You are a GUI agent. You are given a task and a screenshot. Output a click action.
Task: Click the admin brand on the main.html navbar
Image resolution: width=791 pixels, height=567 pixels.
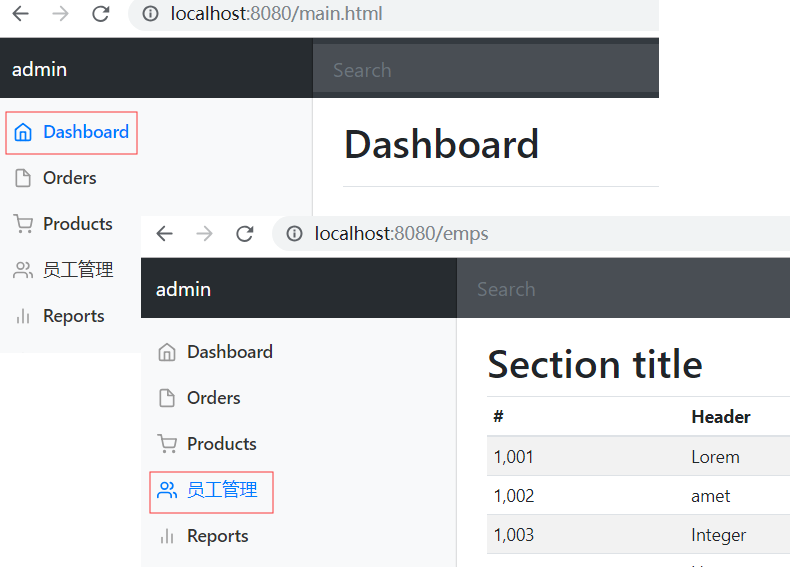pyautogui.click(x=39, y=70)
